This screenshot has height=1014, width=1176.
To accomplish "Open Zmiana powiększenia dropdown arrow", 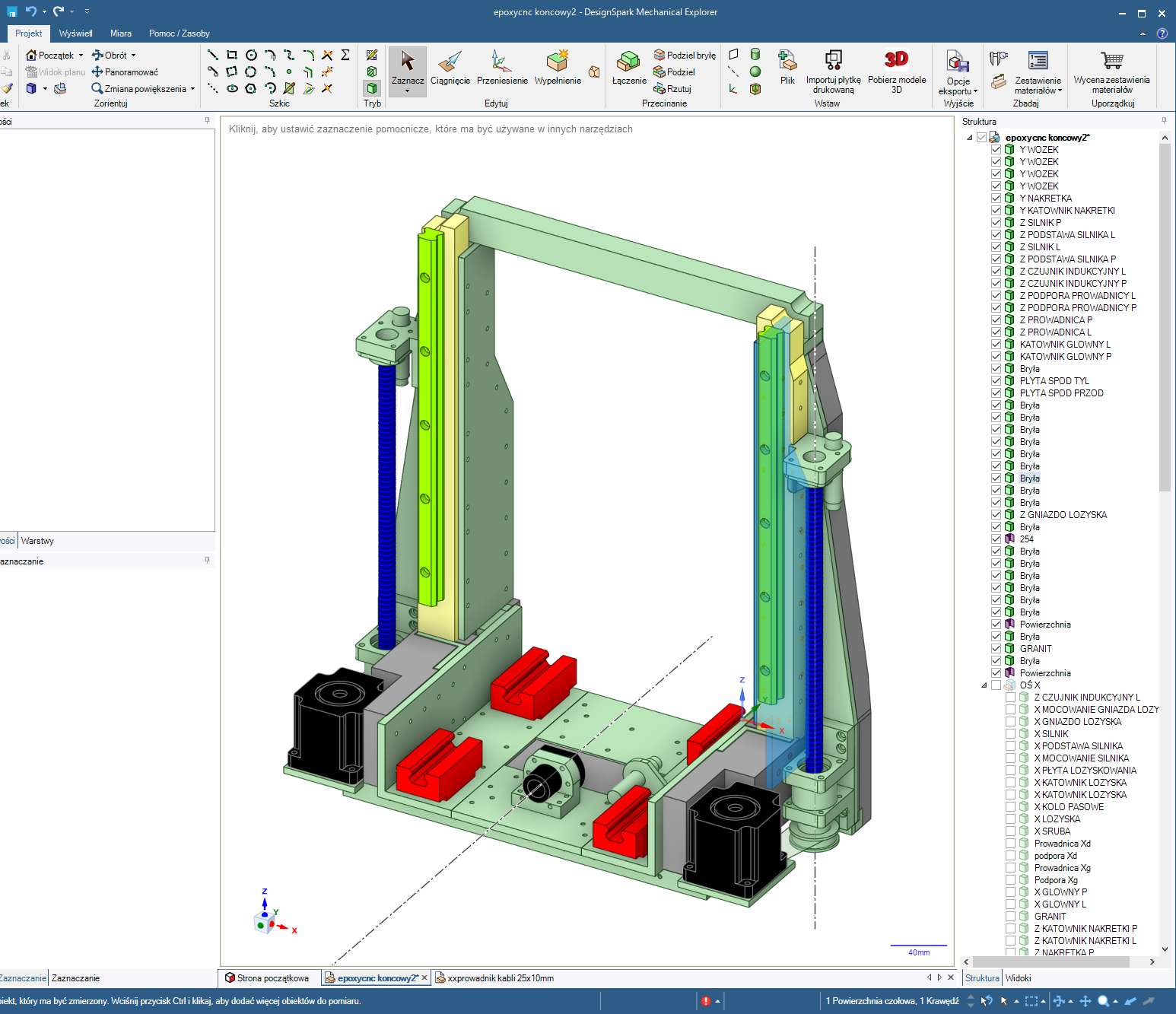I will coord(192,89).
